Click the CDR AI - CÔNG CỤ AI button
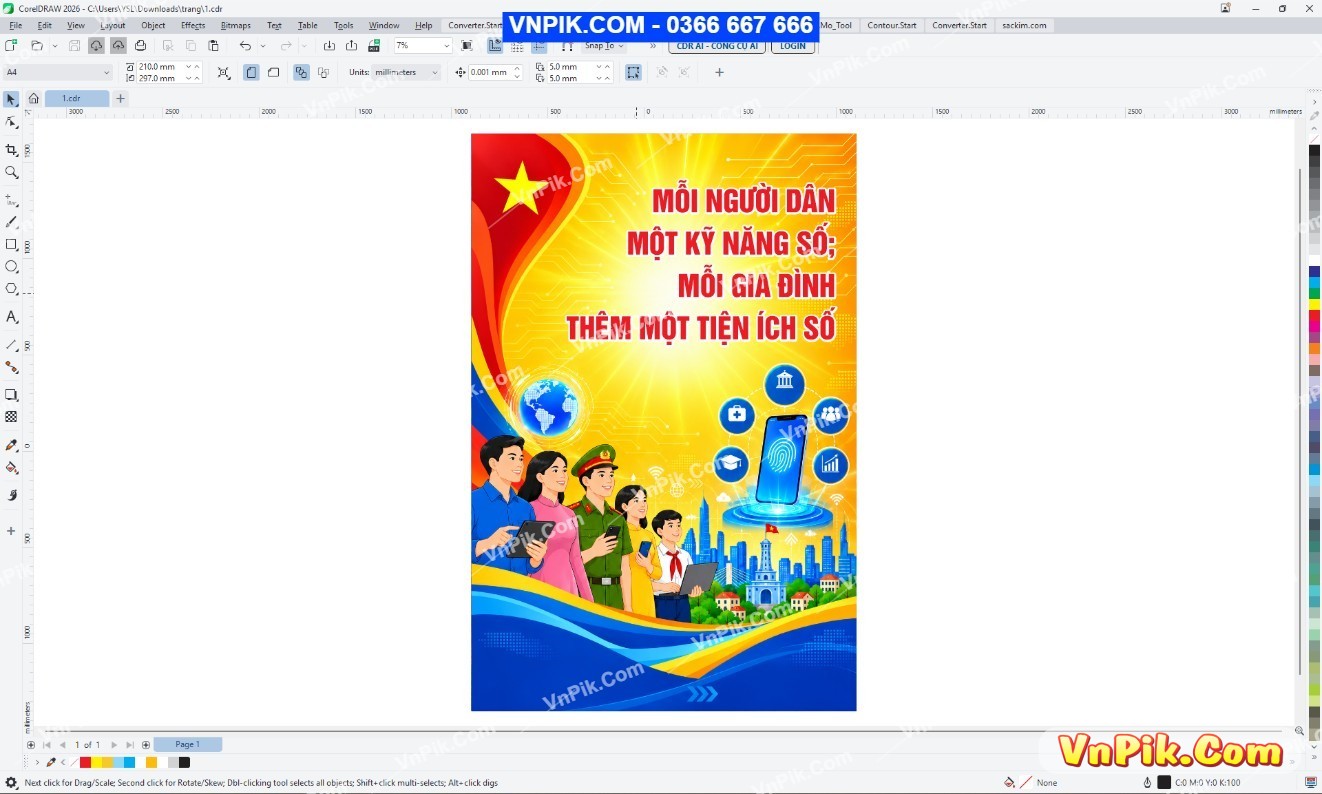The height and width of the screenshot is (794, 1322). pyautogui.click(x=717, y=46)
